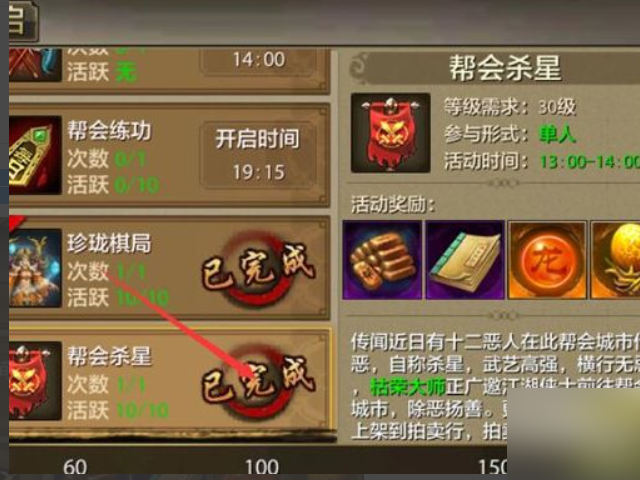The image size is (640, 480).
Task: Select the 珍珑棋局 list entry title
Action: [109, 243]
